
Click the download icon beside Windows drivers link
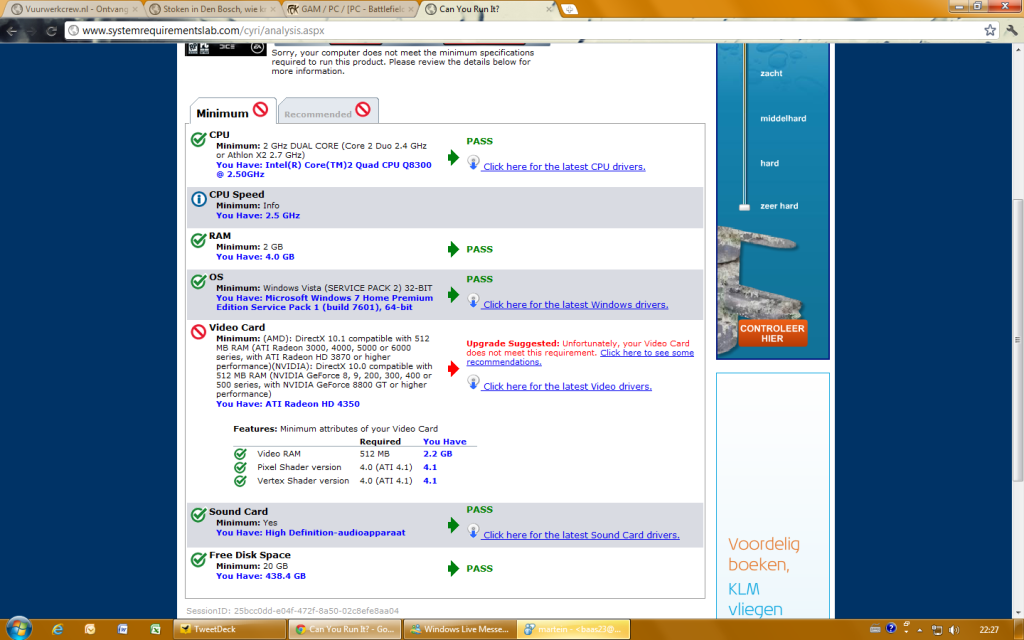(473, 300)
